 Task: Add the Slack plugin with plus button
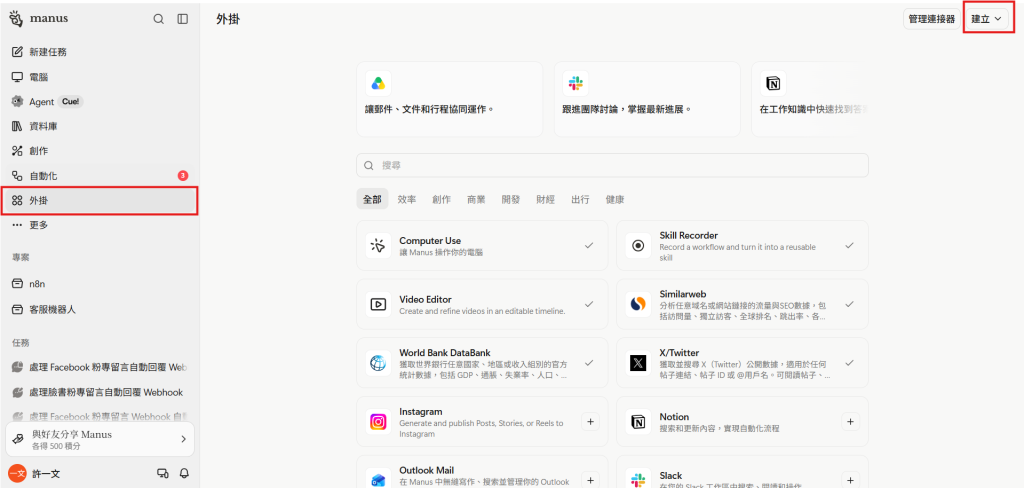click(850, 480)
